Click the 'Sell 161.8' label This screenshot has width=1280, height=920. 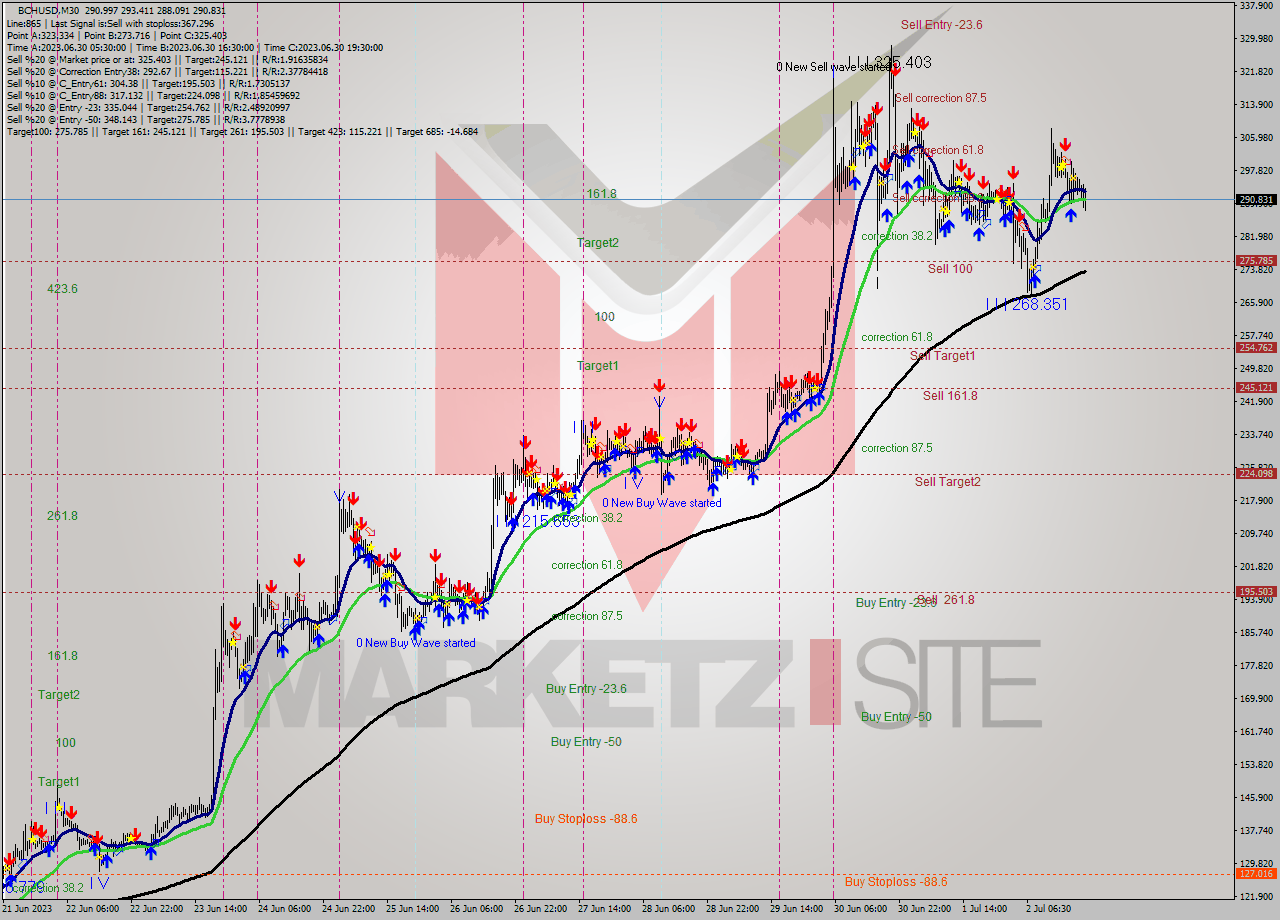coord(950,396)
